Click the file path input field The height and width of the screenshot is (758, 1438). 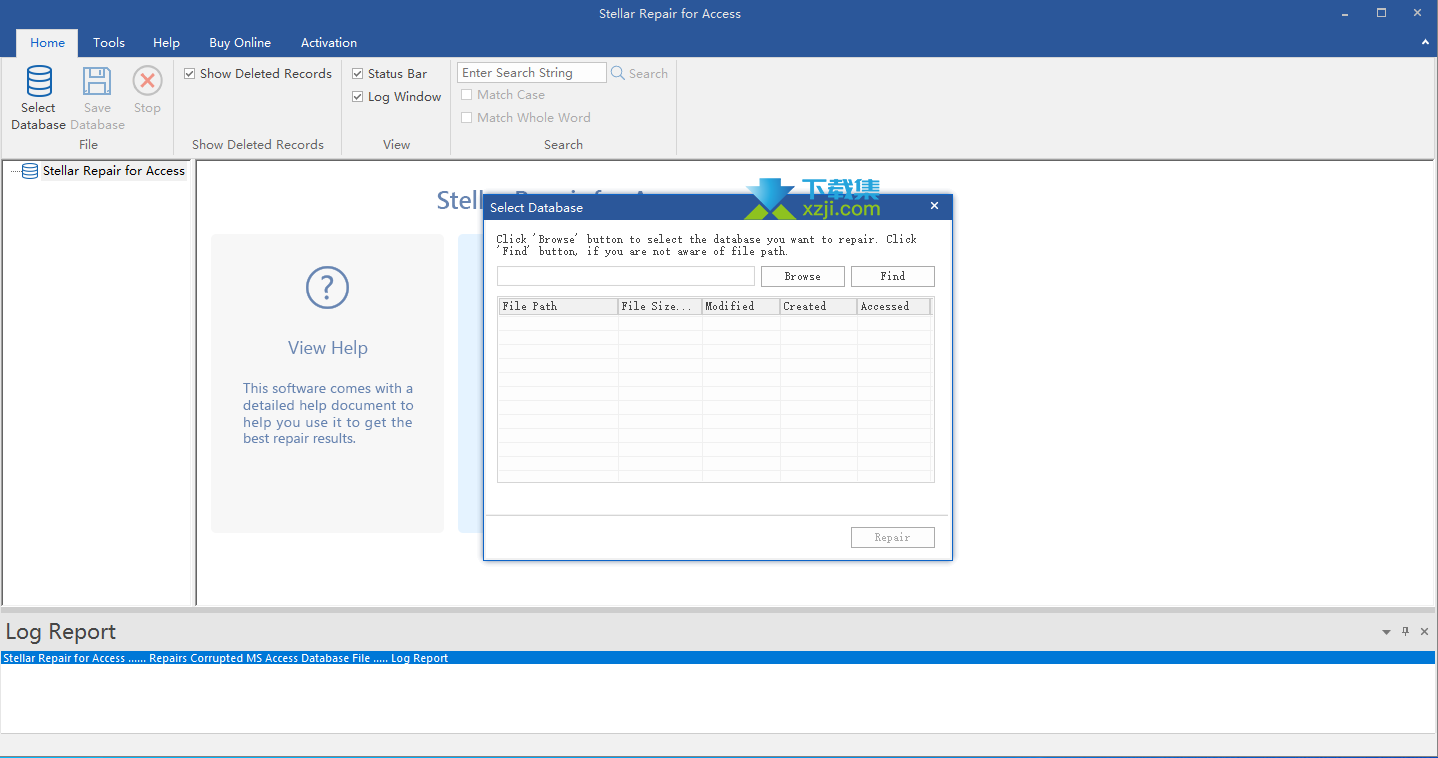[626, 276]
